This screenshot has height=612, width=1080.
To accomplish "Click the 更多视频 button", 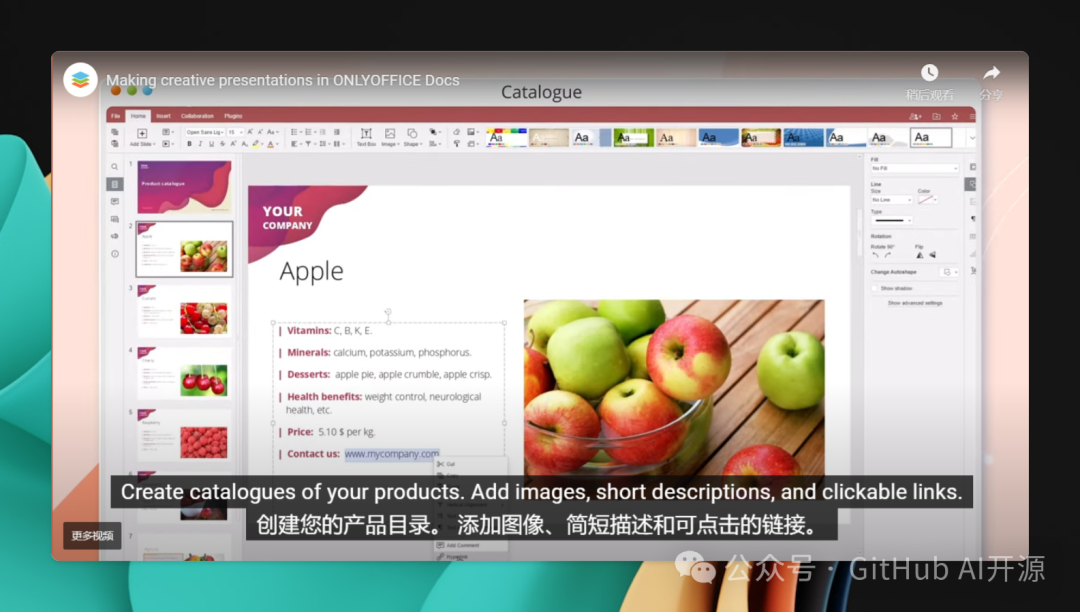I will (x=92, y=536).
